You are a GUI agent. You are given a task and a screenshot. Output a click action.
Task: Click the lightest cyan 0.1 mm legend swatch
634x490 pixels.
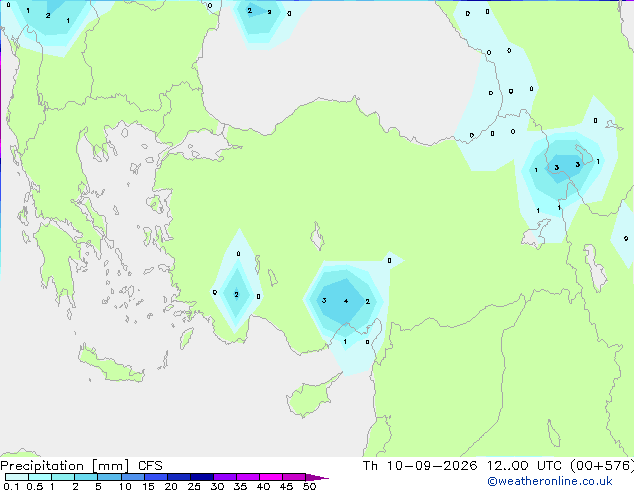pos(17,477)
